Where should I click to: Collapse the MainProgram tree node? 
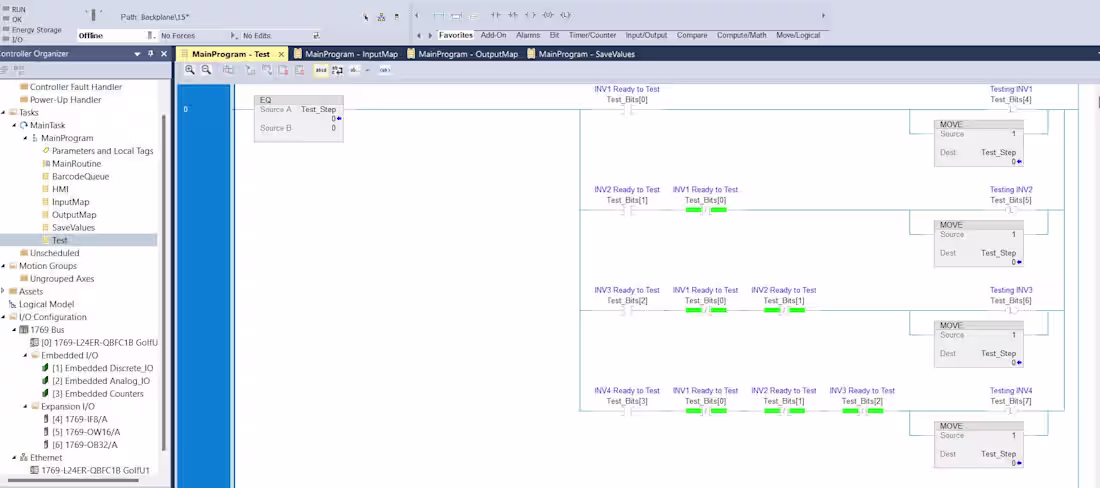(25, 138)
